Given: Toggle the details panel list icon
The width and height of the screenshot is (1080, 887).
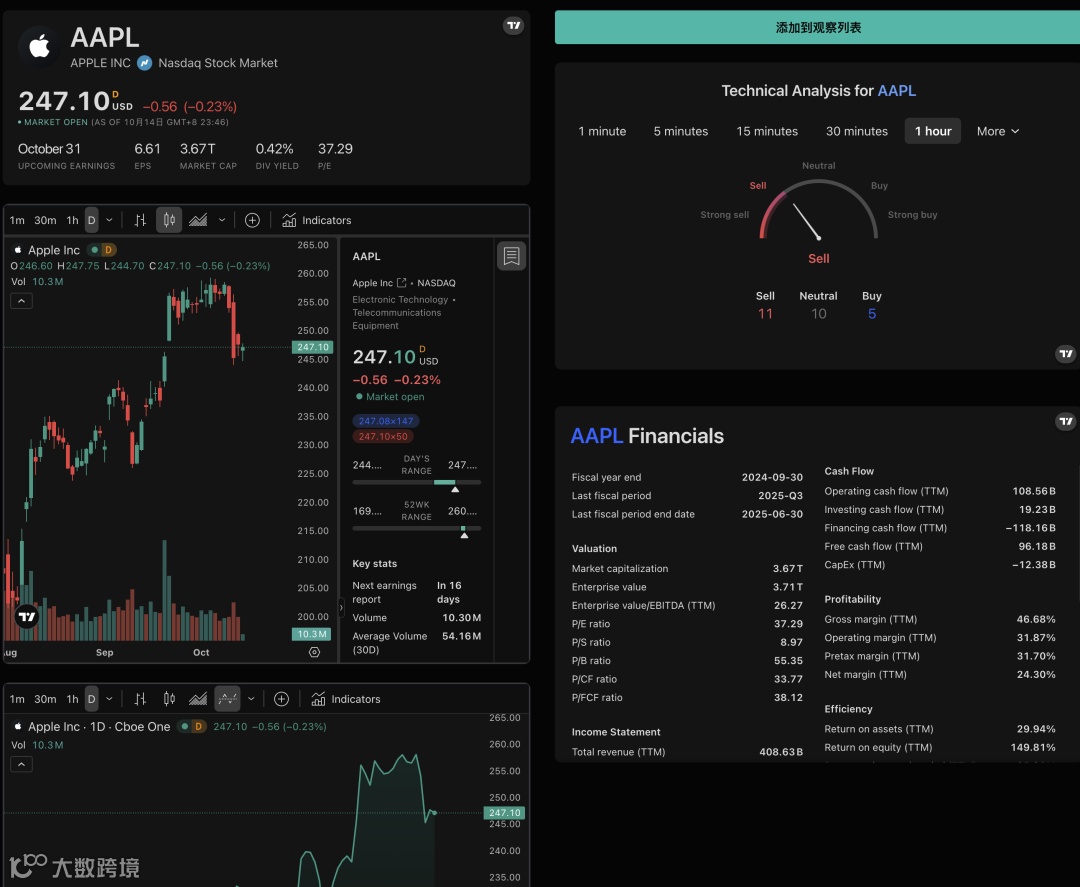Looking at the screenshot, I should [512, 256].
